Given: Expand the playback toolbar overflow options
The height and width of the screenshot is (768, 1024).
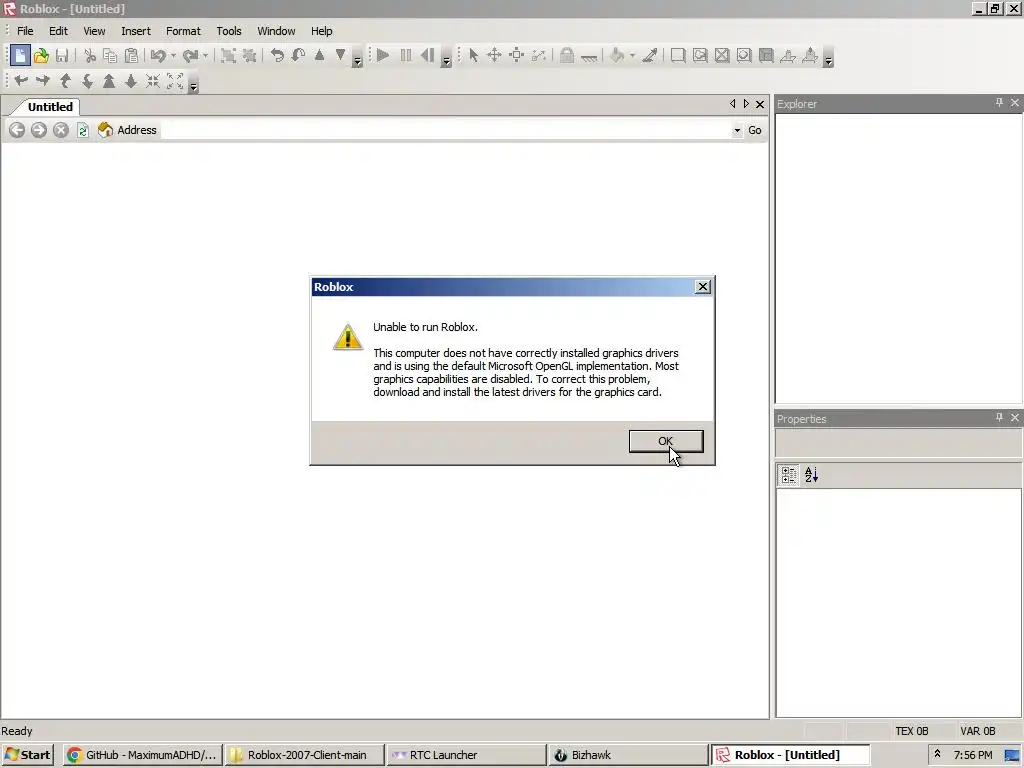Looking at the screenshot, I should click(446, 57).
